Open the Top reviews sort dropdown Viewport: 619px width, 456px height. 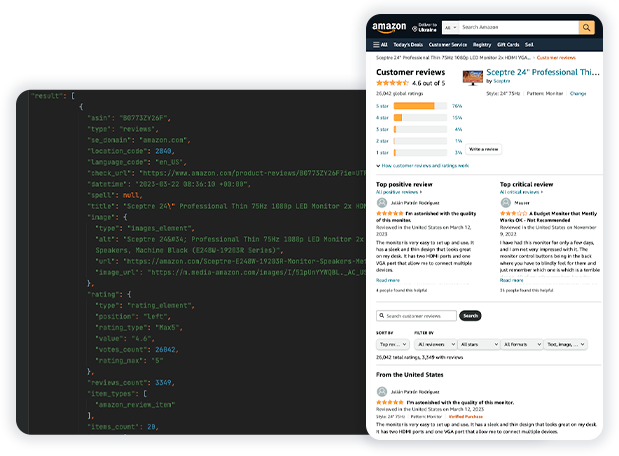point(393,345)
